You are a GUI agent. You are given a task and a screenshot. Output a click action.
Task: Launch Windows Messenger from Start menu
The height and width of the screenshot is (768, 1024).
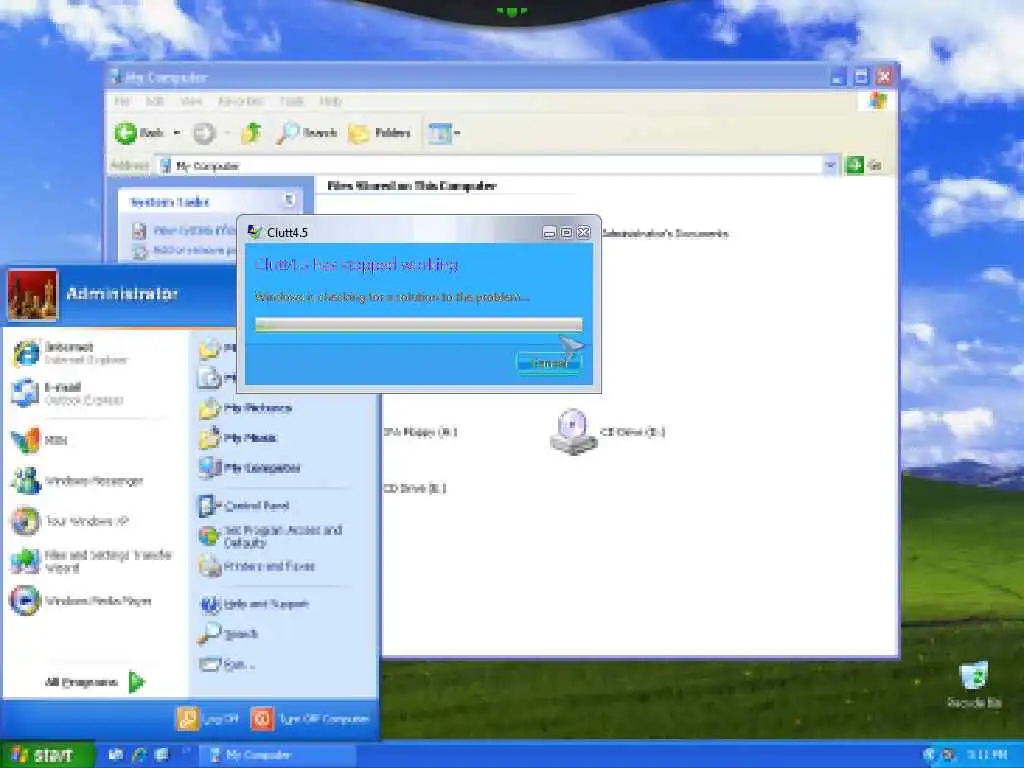point(77,481)
